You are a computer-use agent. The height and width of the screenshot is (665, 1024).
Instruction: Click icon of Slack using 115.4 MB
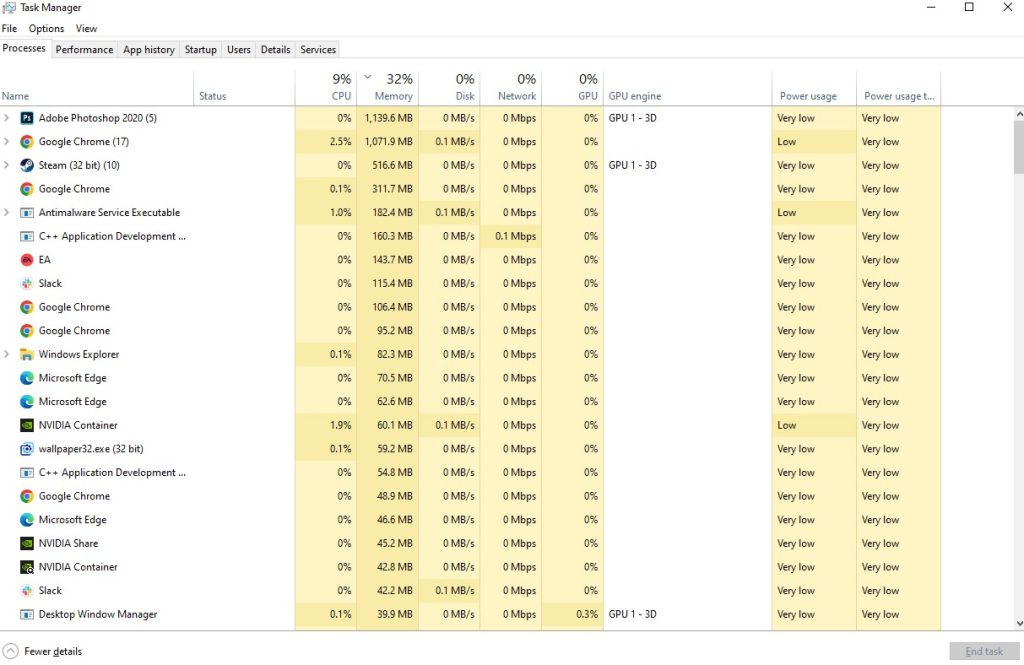click(x=27, y=284)
